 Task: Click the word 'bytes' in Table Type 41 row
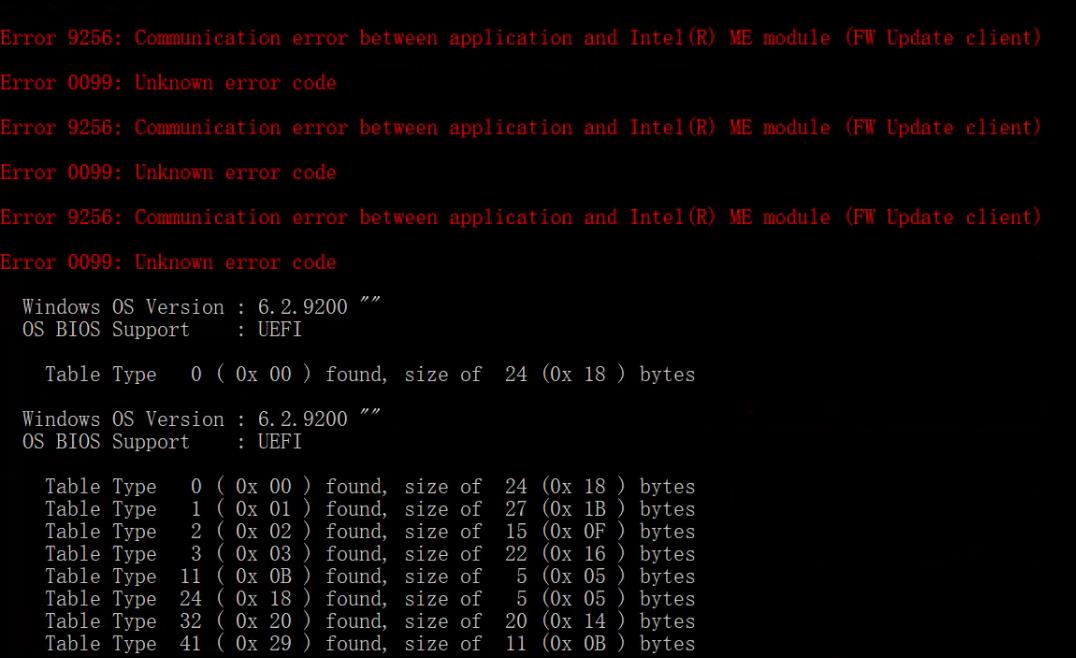tap(667, 644)
